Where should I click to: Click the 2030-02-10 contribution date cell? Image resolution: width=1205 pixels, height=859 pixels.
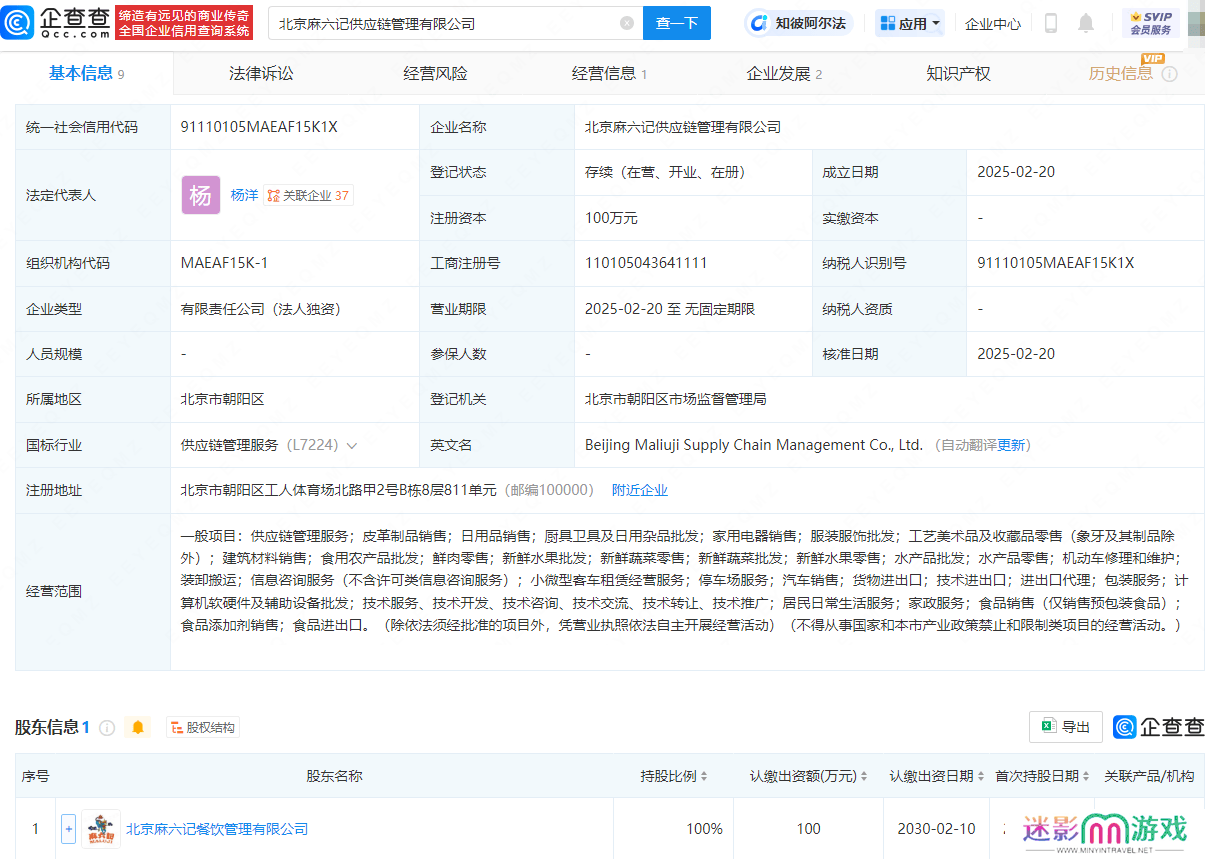(x=936, y=829)
